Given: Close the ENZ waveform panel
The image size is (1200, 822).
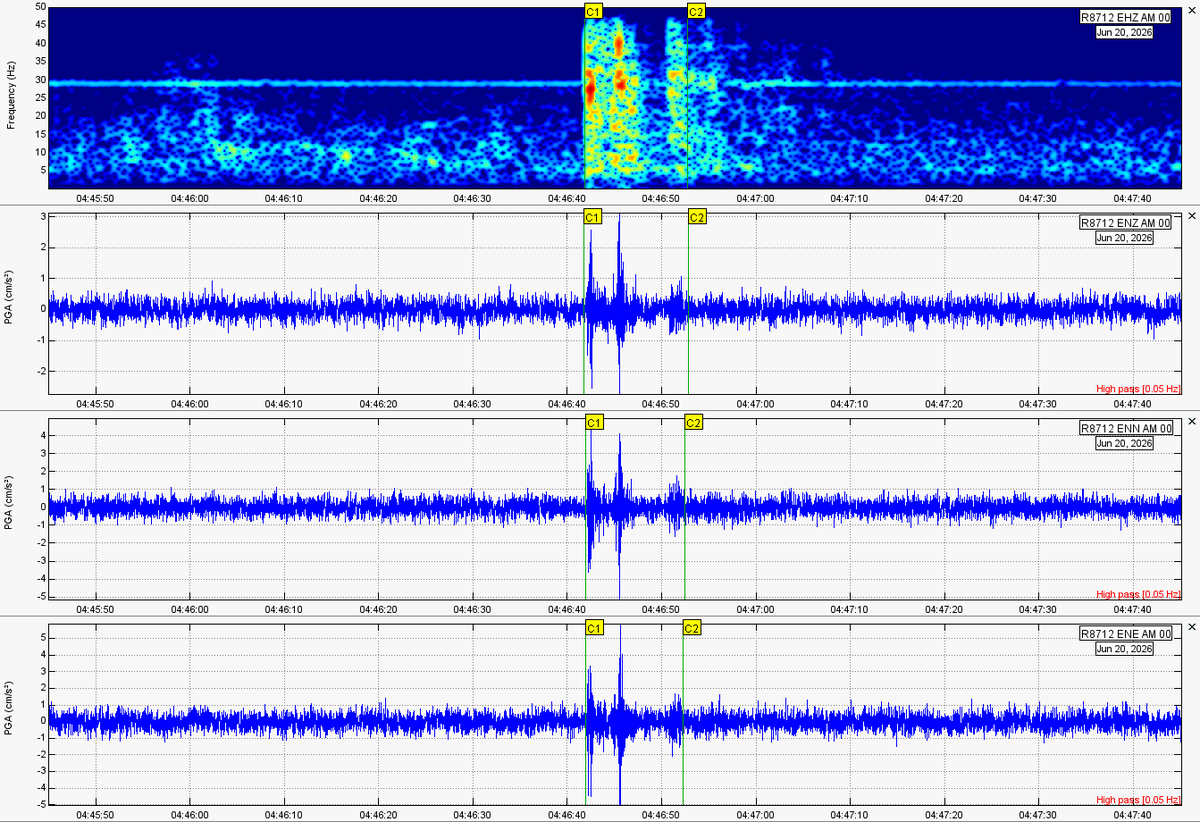Looking at the screenshot, I should (1191, 215).
